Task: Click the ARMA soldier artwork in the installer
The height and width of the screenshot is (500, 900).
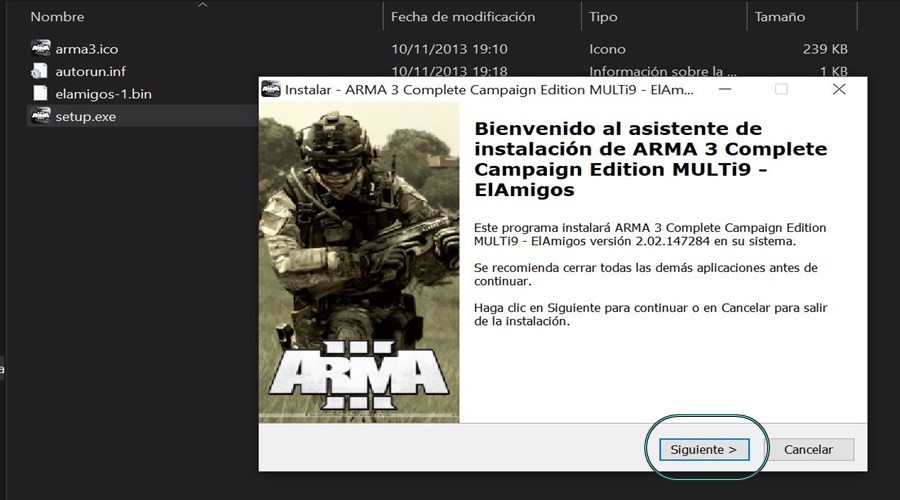Action: click(359, 262)
